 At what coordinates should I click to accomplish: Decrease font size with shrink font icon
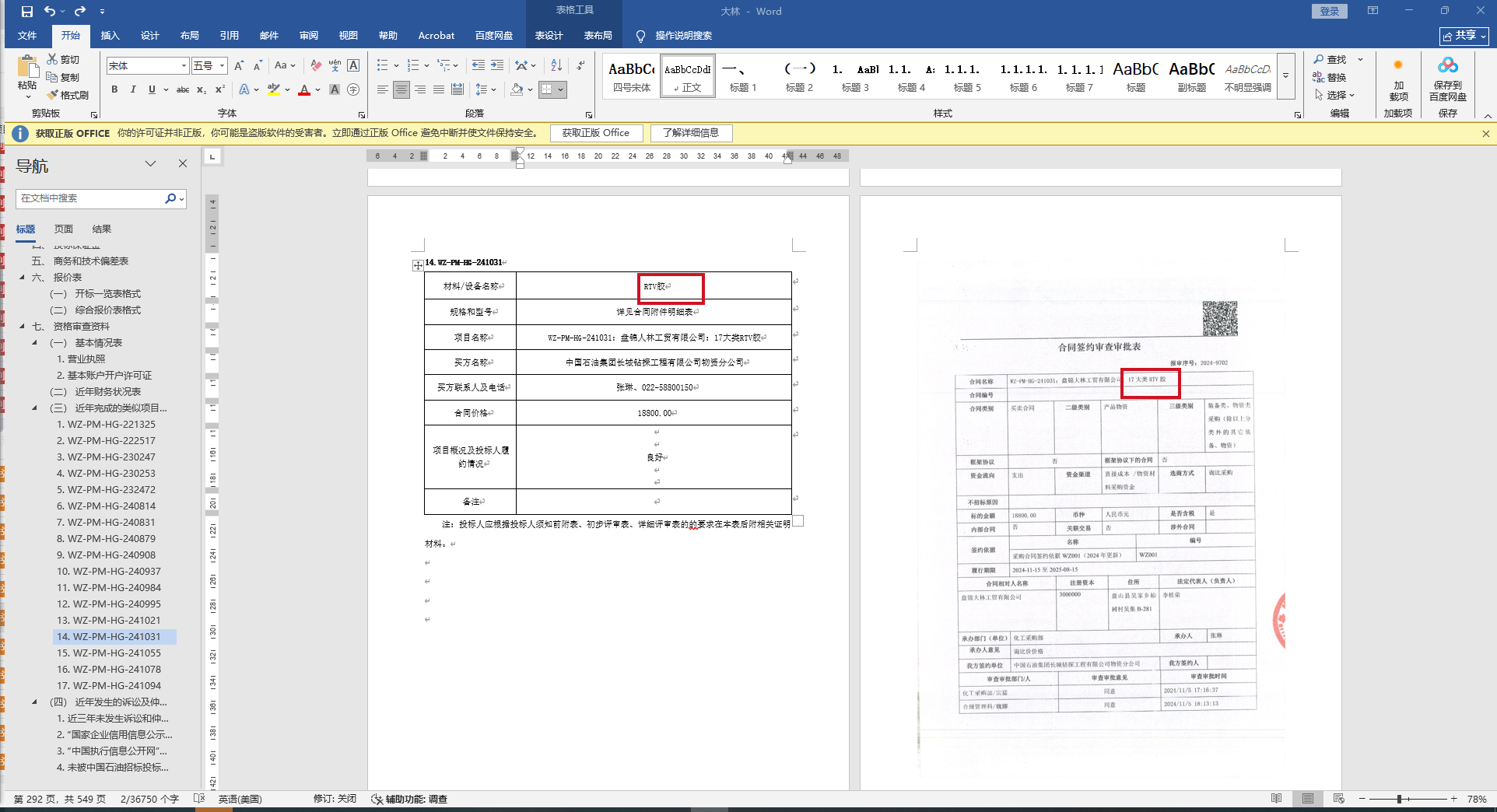(x=258, y=65)
